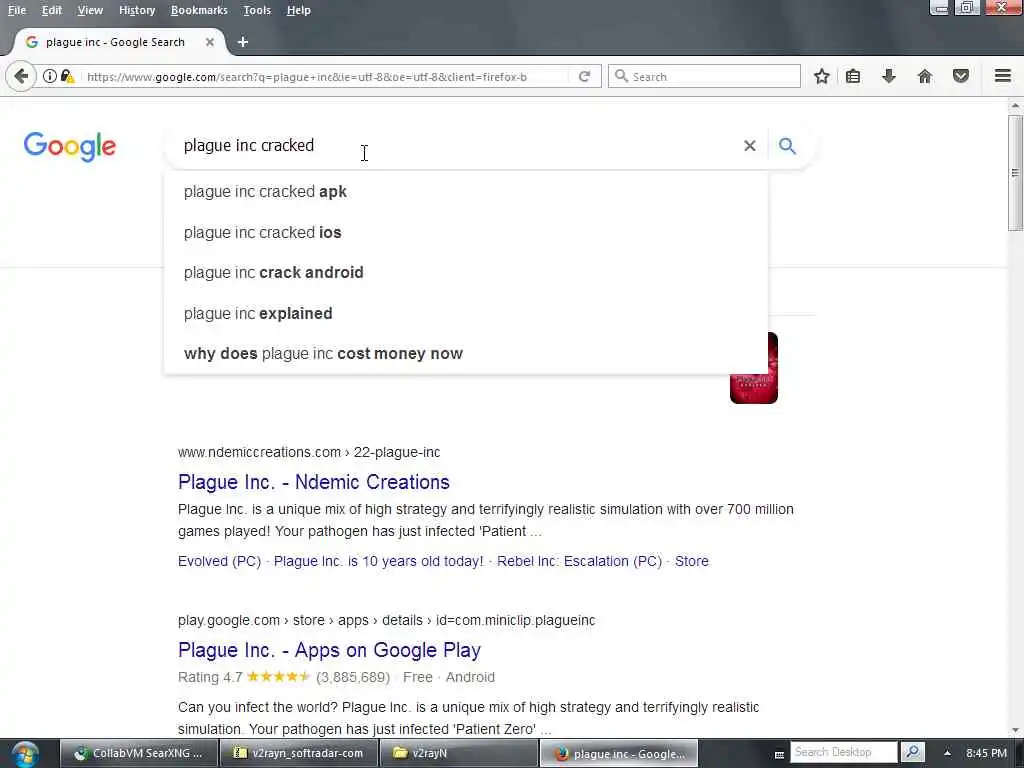This screenshot has width=1024, height=768.
Task: Follow the Store sitelink
Action: (x=692, y=561)
